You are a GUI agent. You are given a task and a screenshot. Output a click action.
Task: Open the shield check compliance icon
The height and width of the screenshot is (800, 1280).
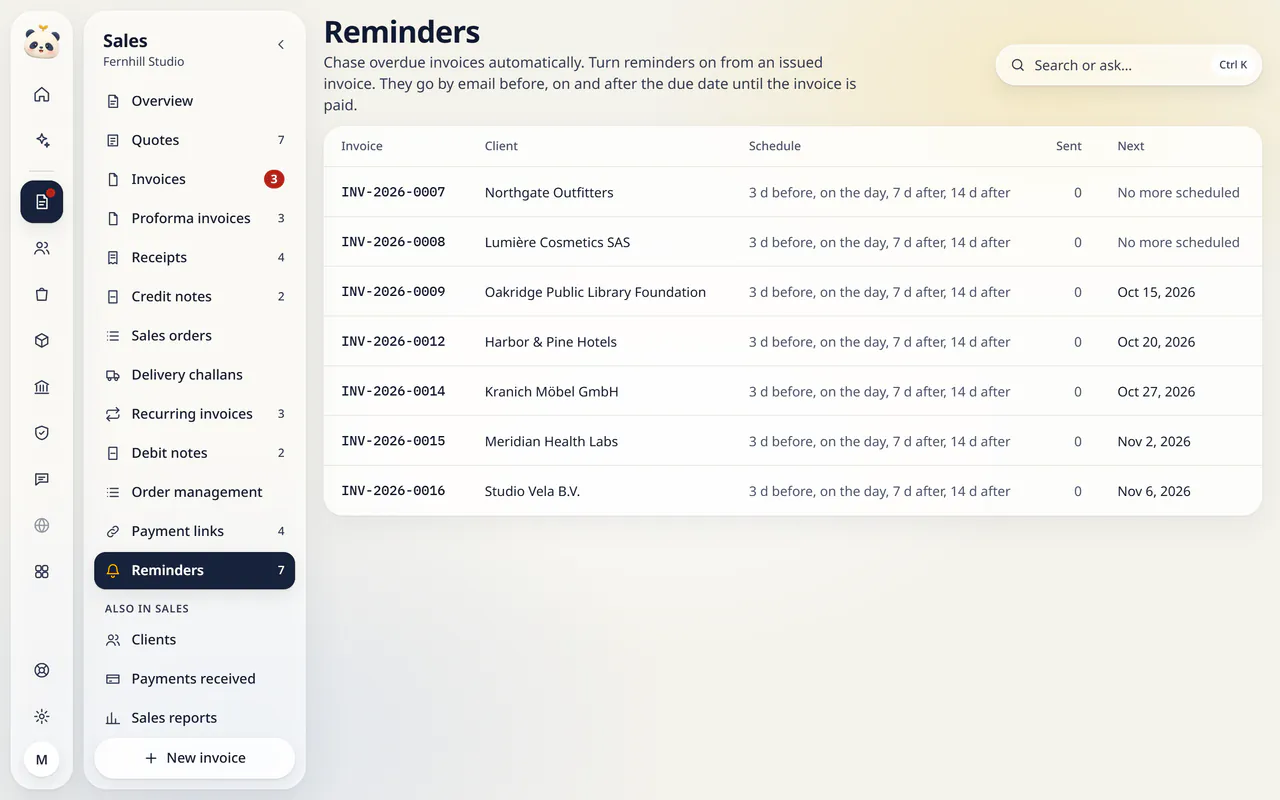(x=42, y=433)
